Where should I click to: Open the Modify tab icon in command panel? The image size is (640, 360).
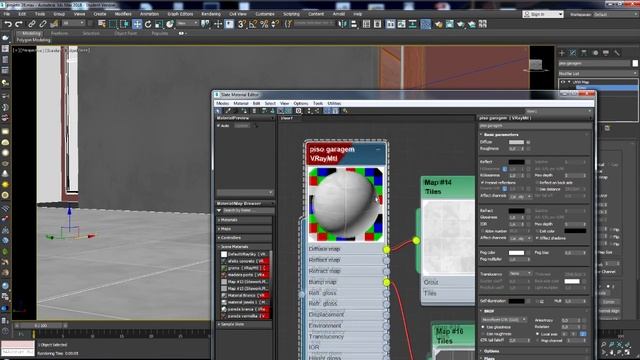573,53
